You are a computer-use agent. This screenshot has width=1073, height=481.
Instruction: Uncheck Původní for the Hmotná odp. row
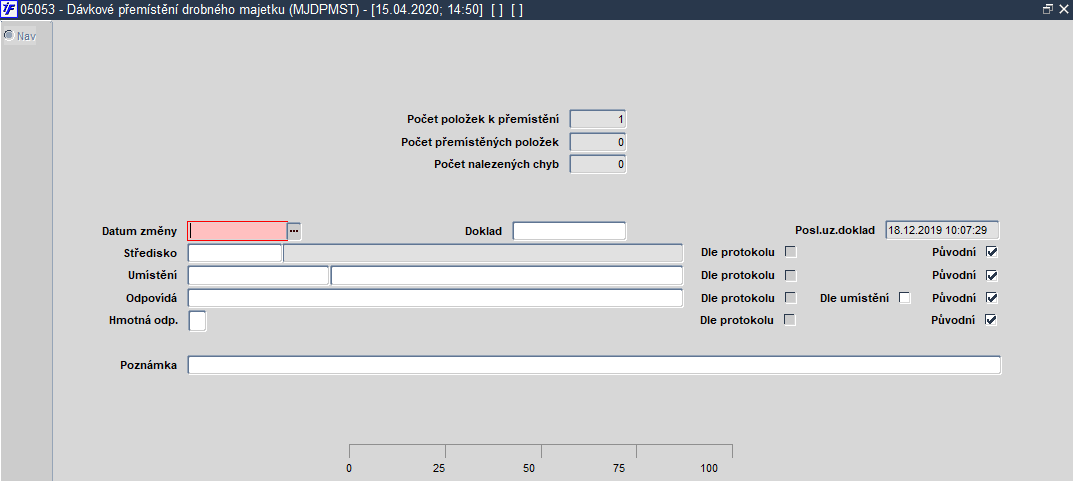[x=992, y=320]
